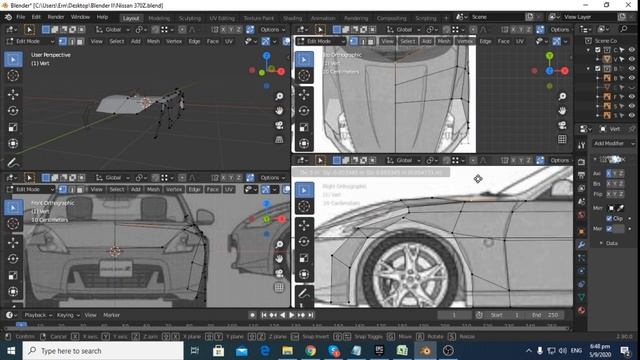Click the current frame field showing 1
The image size is (640, 360).
(454, 315)
